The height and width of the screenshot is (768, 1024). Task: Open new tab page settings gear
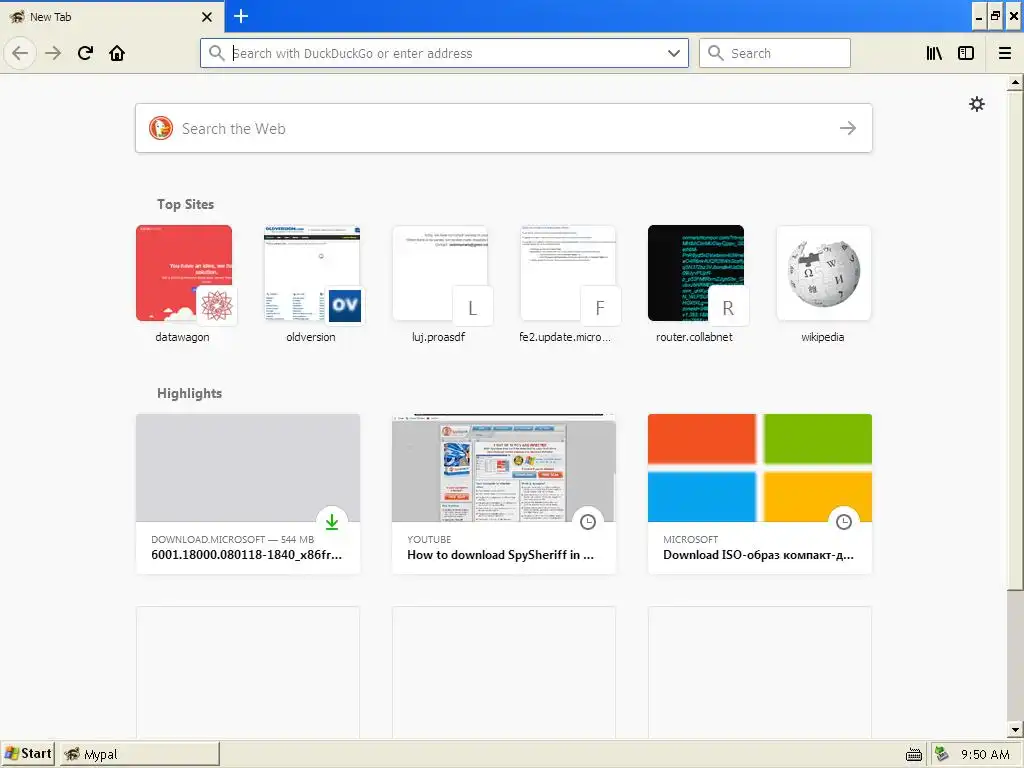pos(976,104)
